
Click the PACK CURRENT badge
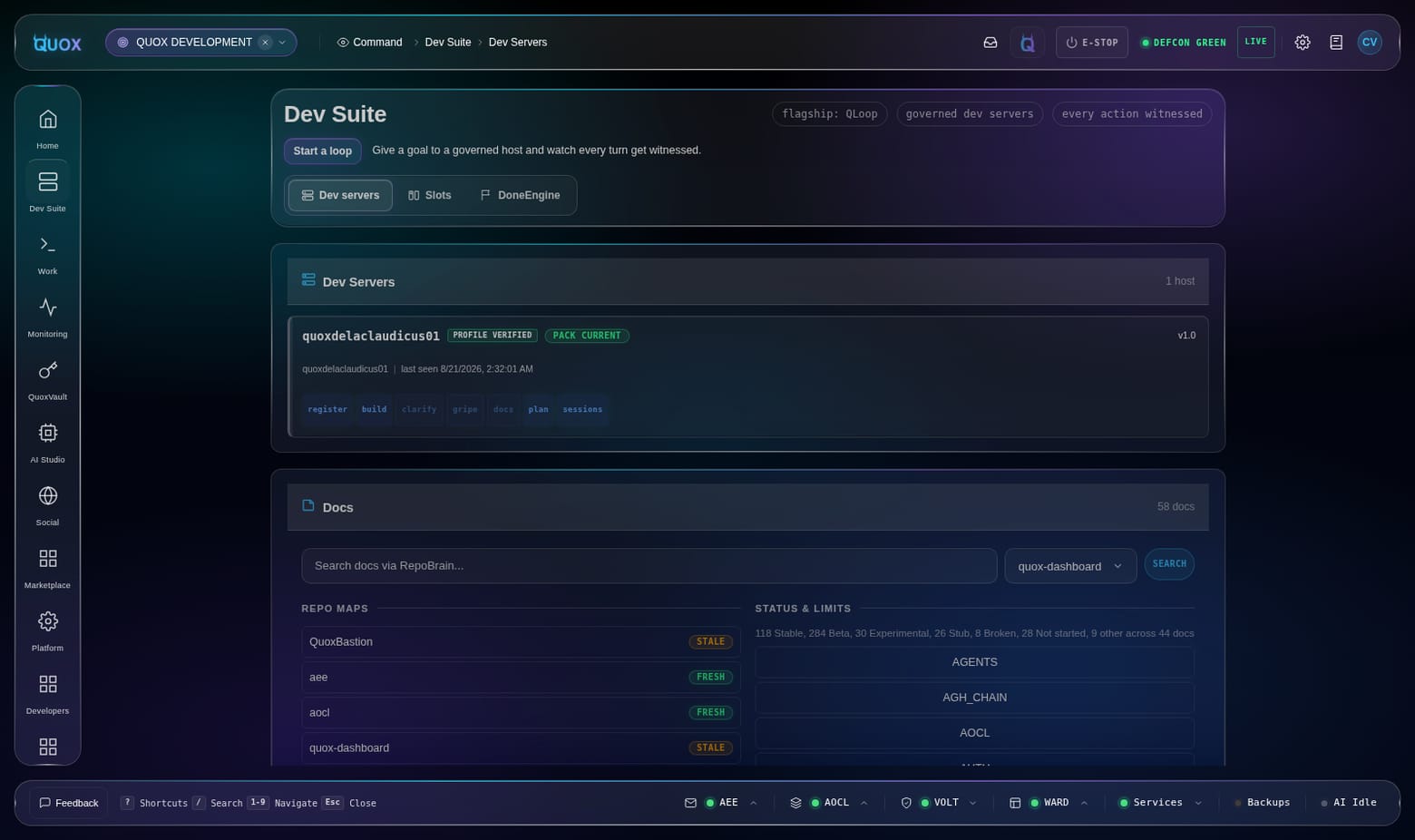587,336
